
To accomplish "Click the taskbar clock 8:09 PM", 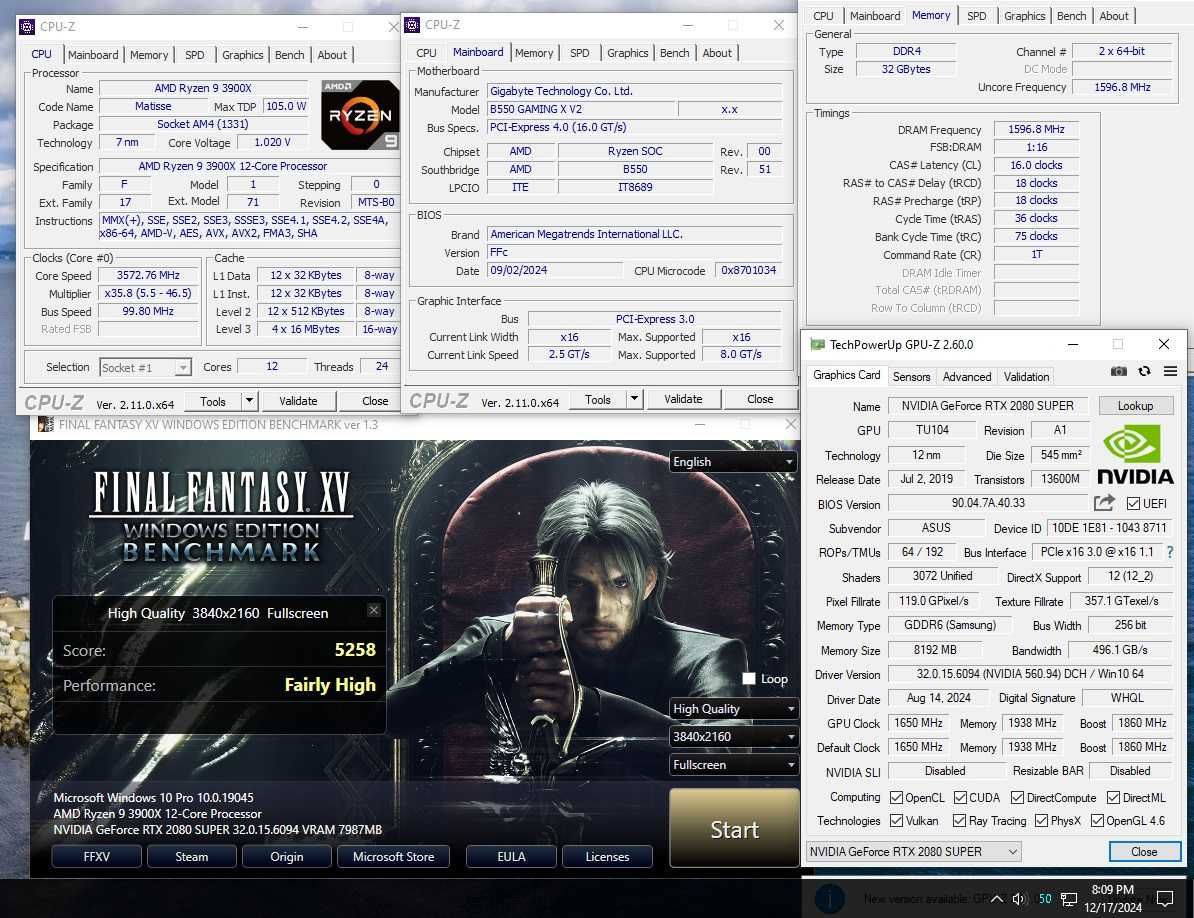I will tap(1113, 889).
